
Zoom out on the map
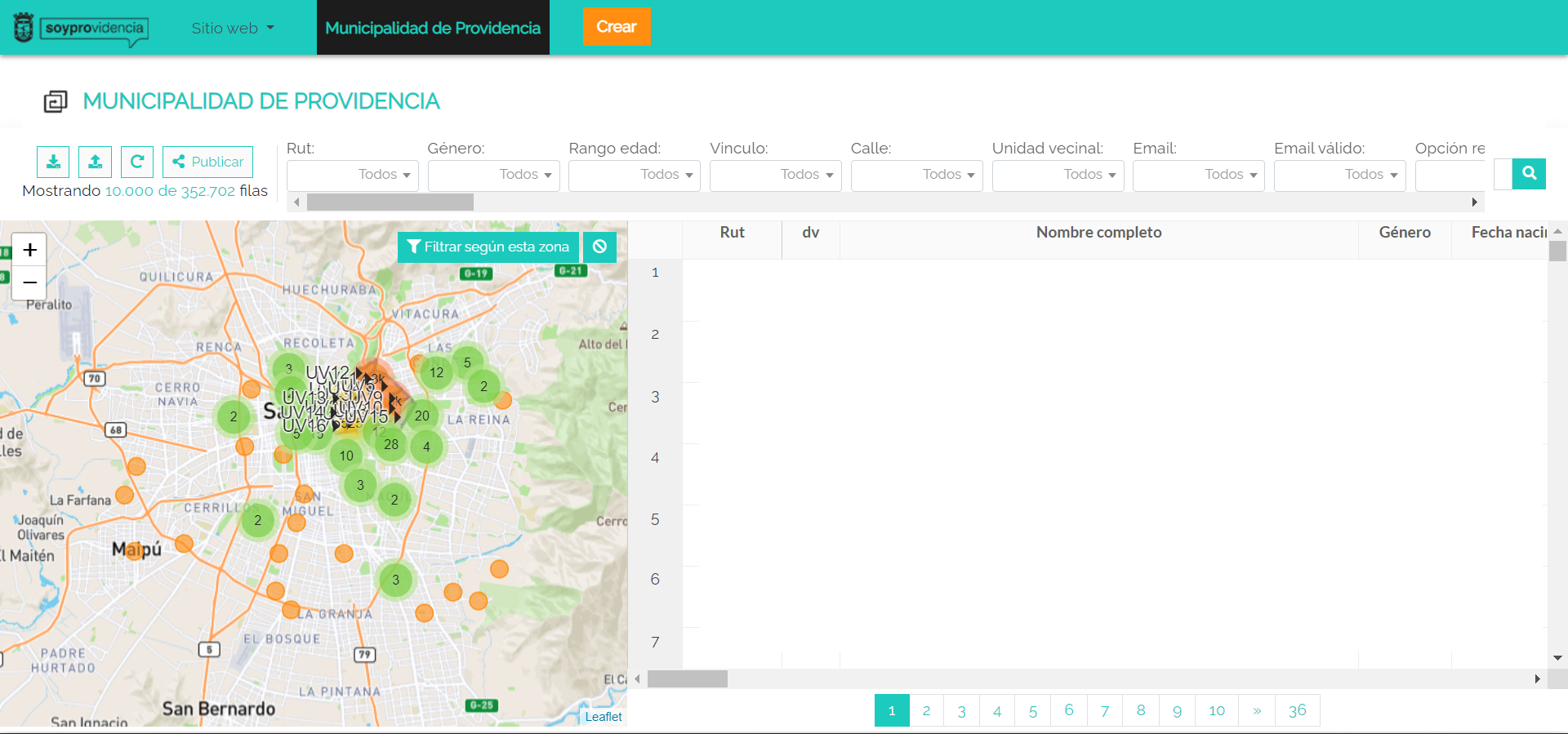[x=29, y=282]
